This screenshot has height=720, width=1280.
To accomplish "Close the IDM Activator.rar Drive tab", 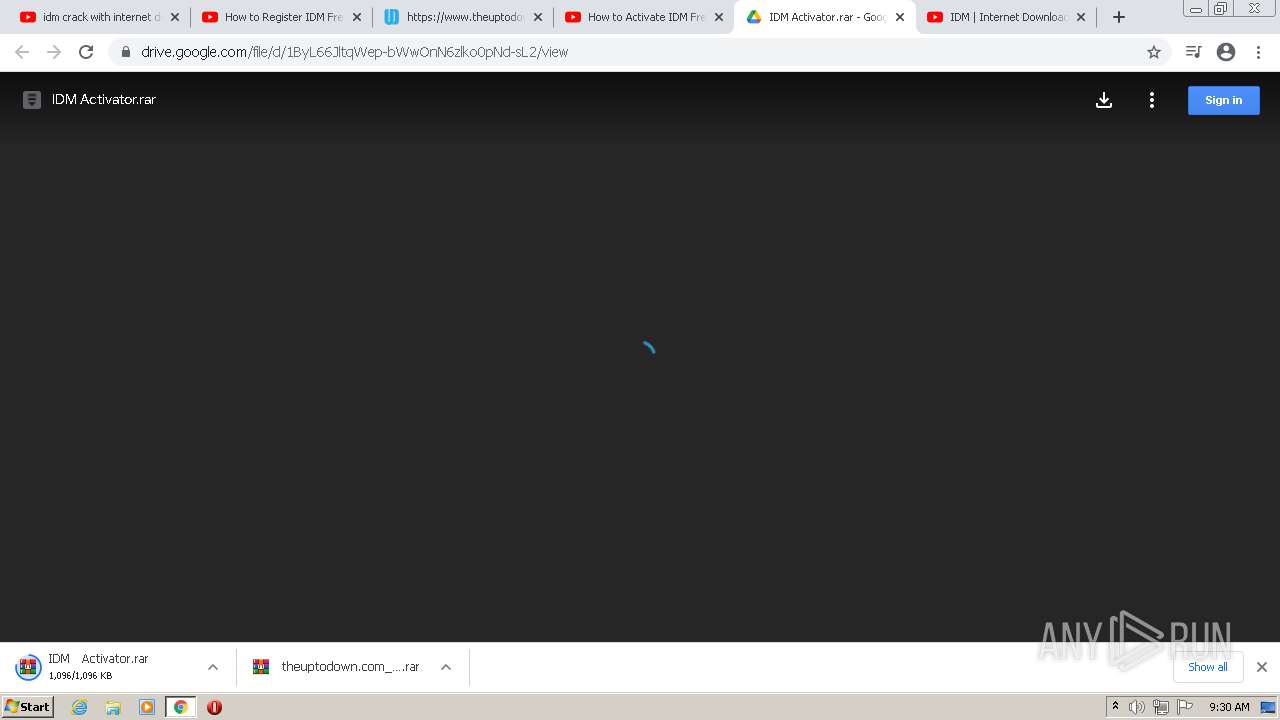I will point(900,17).
